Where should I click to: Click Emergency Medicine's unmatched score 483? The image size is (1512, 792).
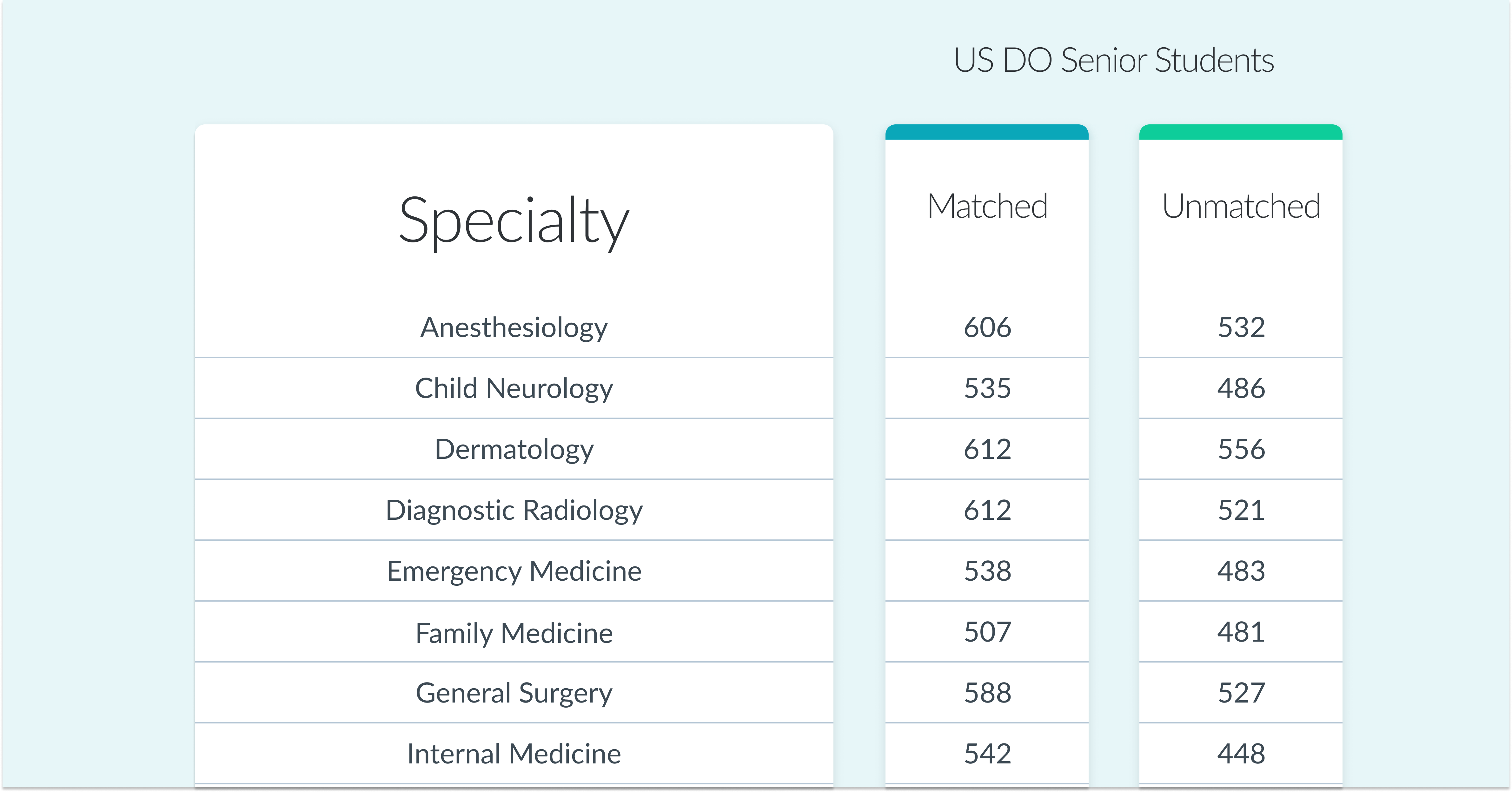tap(1241, 571)
